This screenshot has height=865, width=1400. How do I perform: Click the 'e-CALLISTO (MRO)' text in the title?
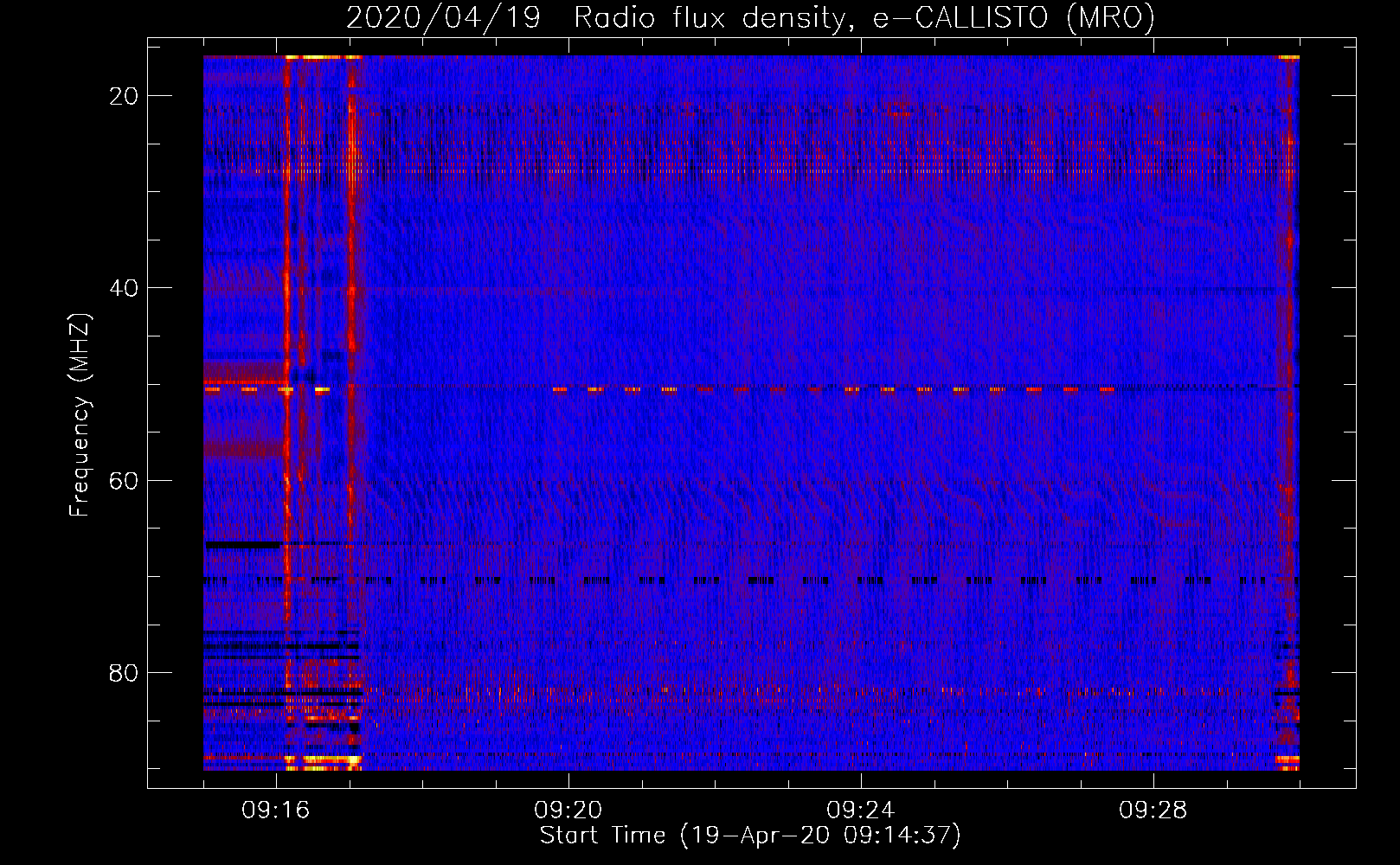pos(1013,18)
